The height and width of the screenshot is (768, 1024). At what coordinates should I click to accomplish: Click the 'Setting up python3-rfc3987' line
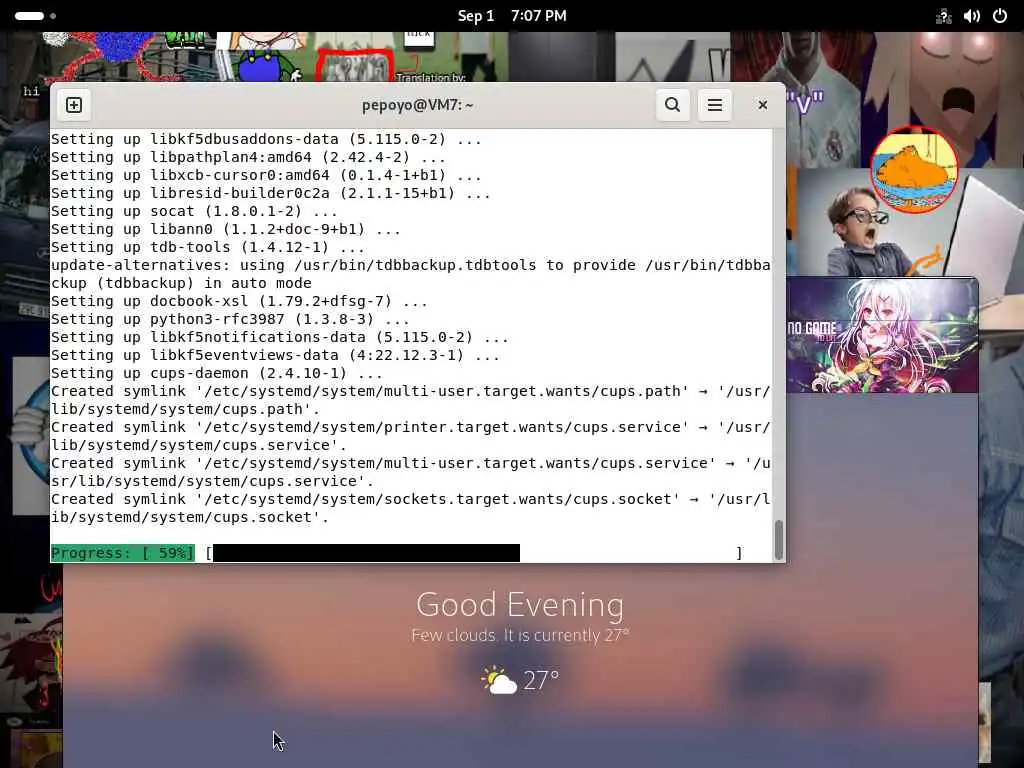pyautogui.click(x=230, y=319)
